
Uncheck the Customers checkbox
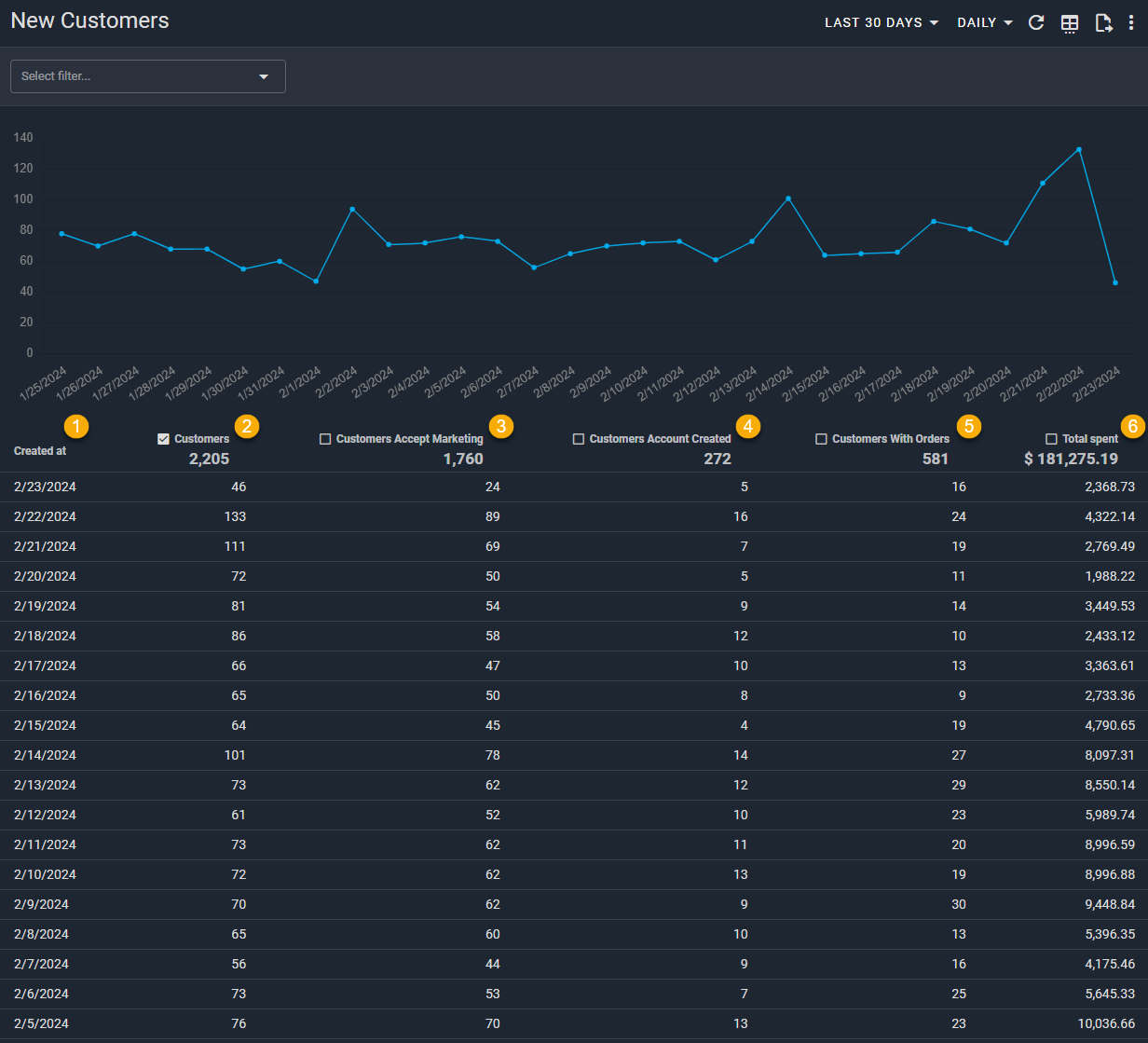pyautogui.click(x=164, y=439)
